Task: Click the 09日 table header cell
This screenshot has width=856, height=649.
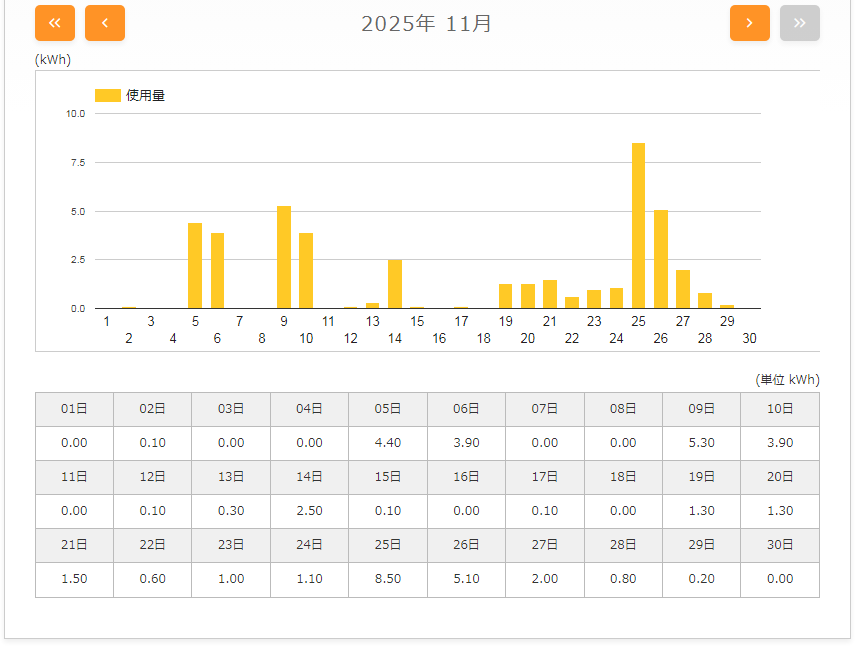Action: tap(702, 409)
